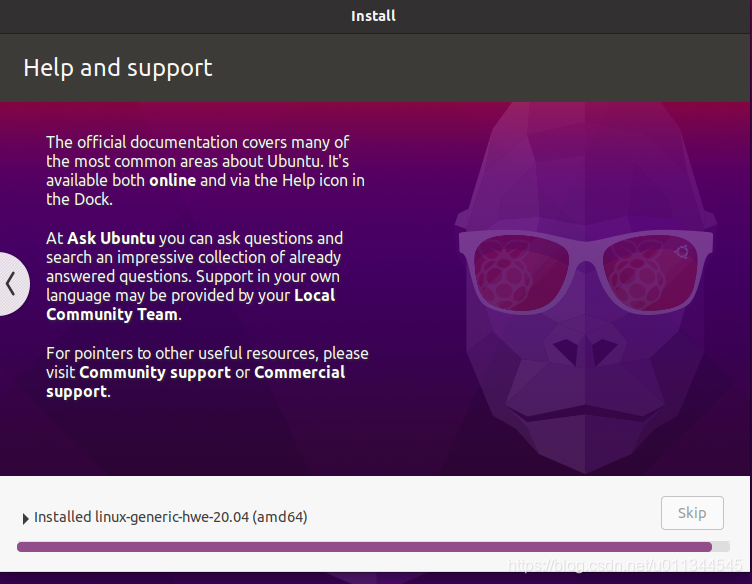Expand the installation details triangle

pos(25,518)
